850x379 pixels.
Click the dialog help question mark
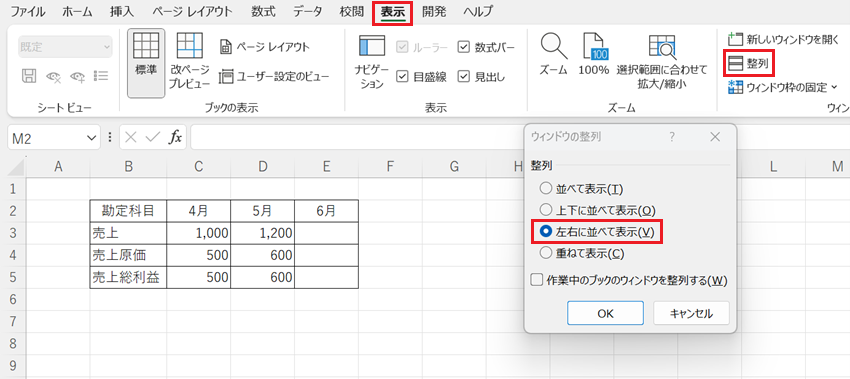click(x=672, y=137)
